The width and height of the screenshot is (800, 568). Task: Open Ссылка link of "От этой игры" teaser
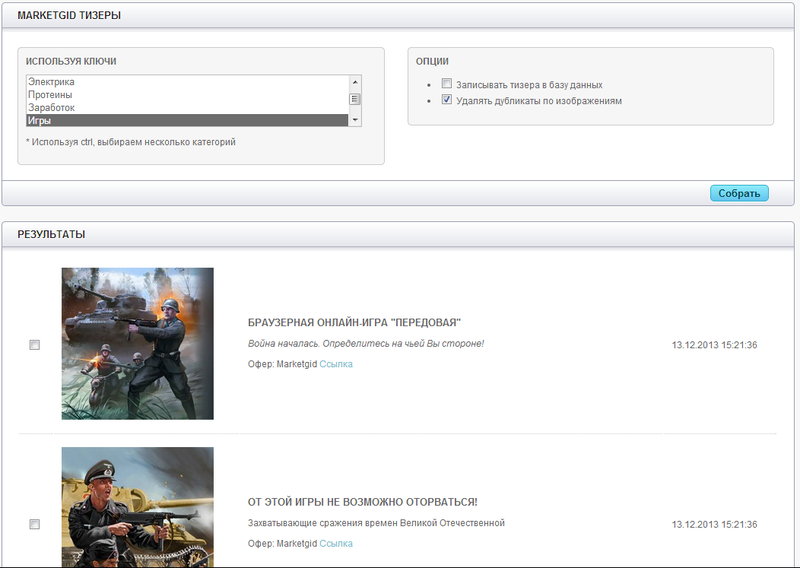pos(336,544)
